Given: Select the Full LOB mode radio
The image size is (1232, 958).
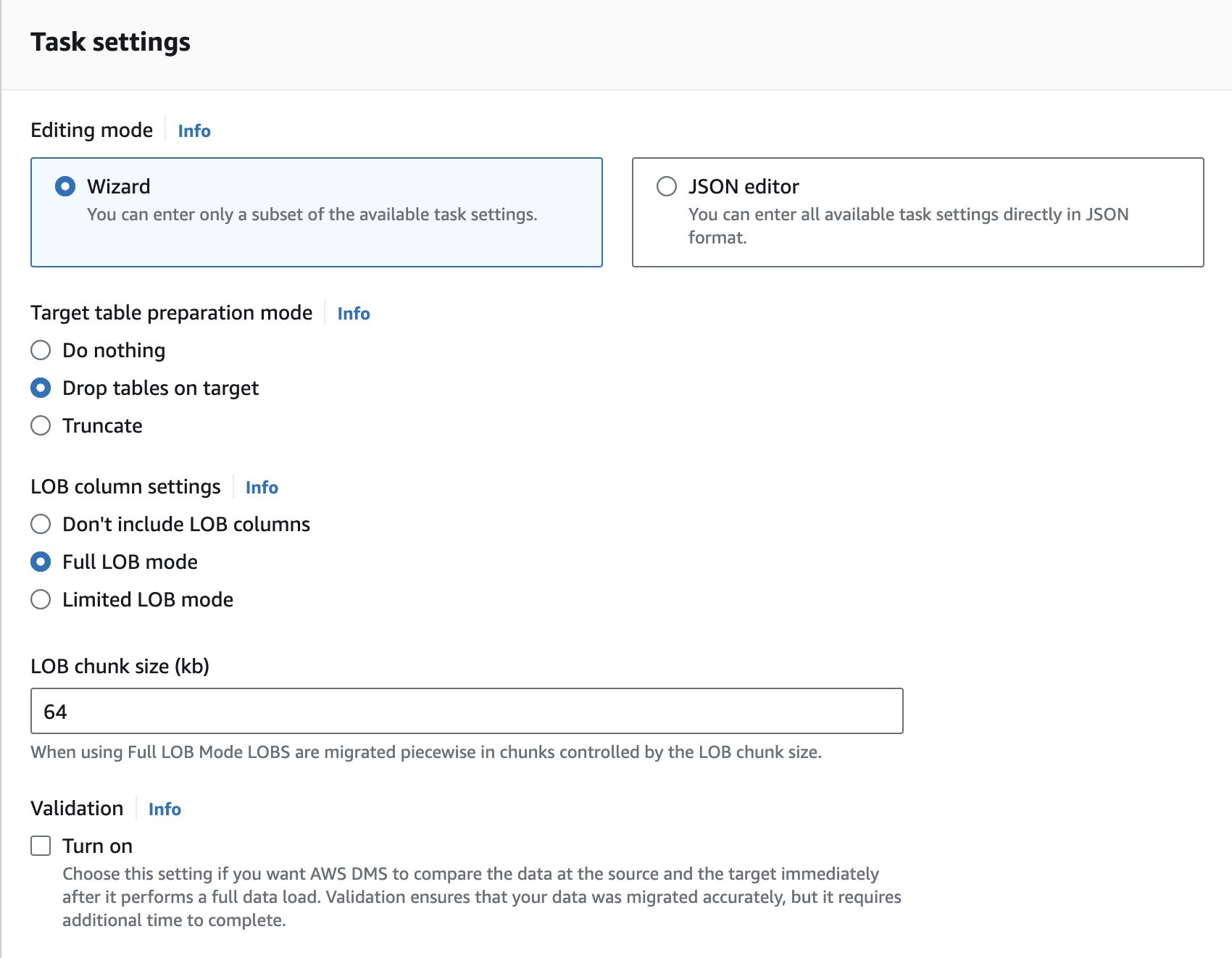Looking at the screenshot, I should click(x=41, y=562).
